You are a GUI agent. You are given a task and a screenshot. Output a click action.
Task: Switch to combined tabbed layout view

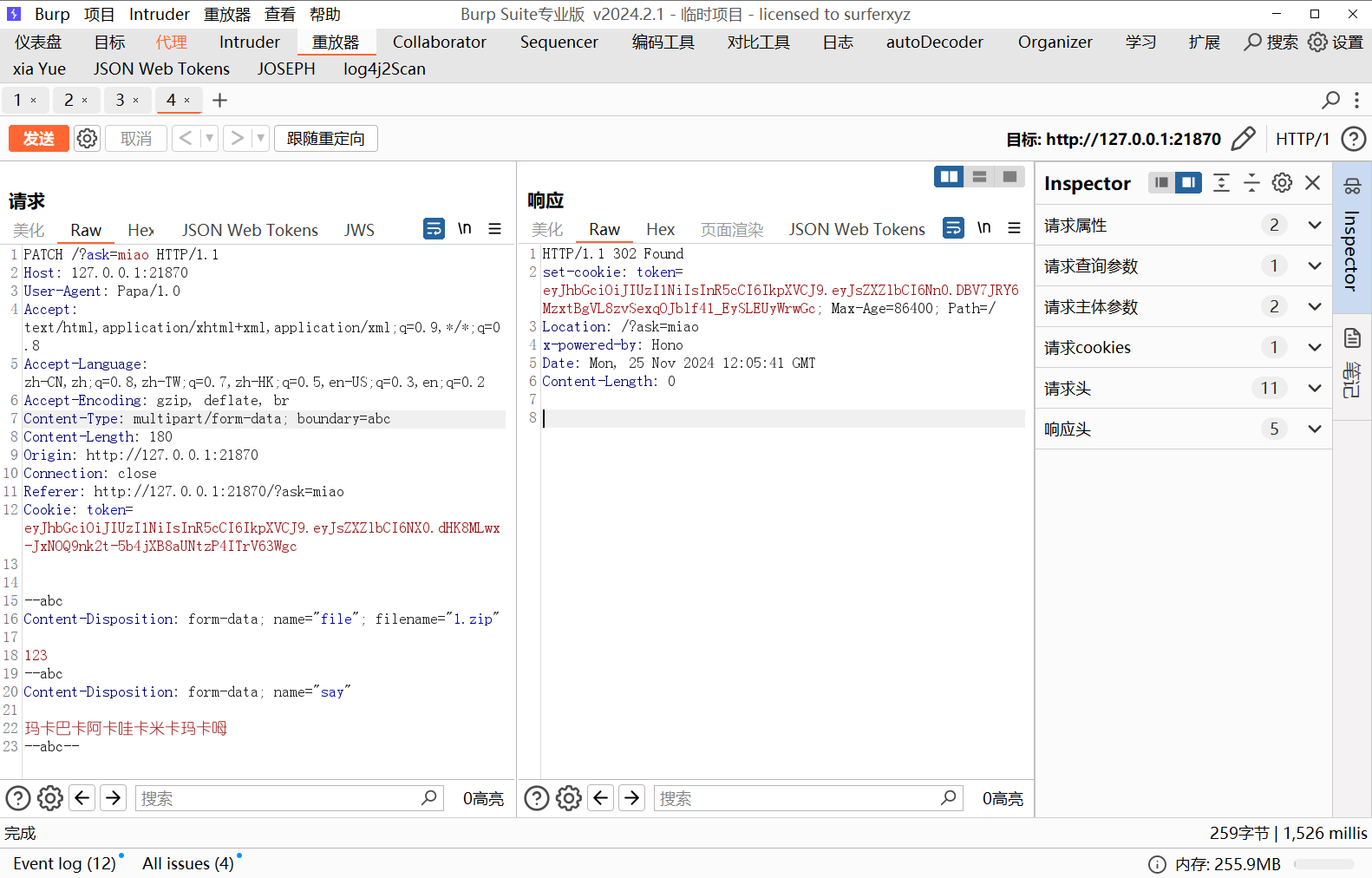(1009, 177)
